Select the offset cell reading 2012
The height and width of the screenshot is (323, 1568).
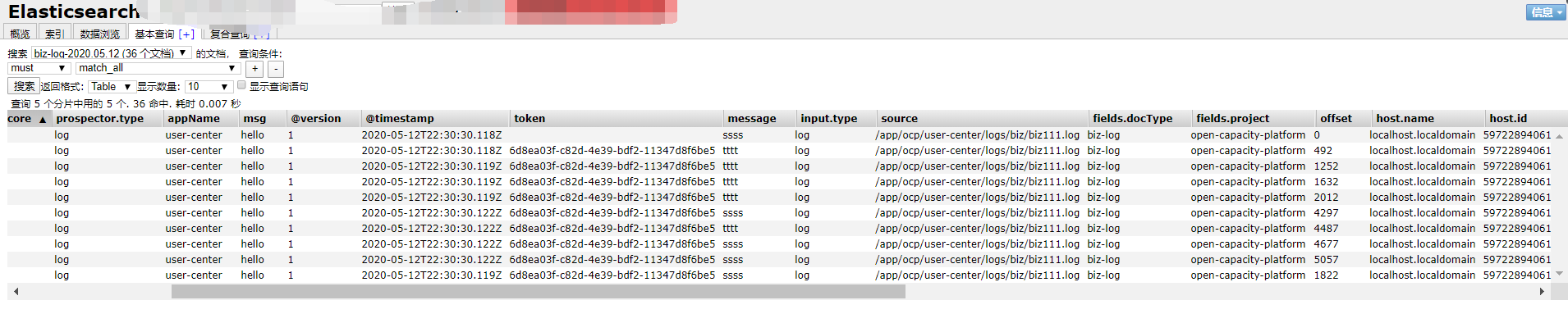click(x=1326, y=198)
